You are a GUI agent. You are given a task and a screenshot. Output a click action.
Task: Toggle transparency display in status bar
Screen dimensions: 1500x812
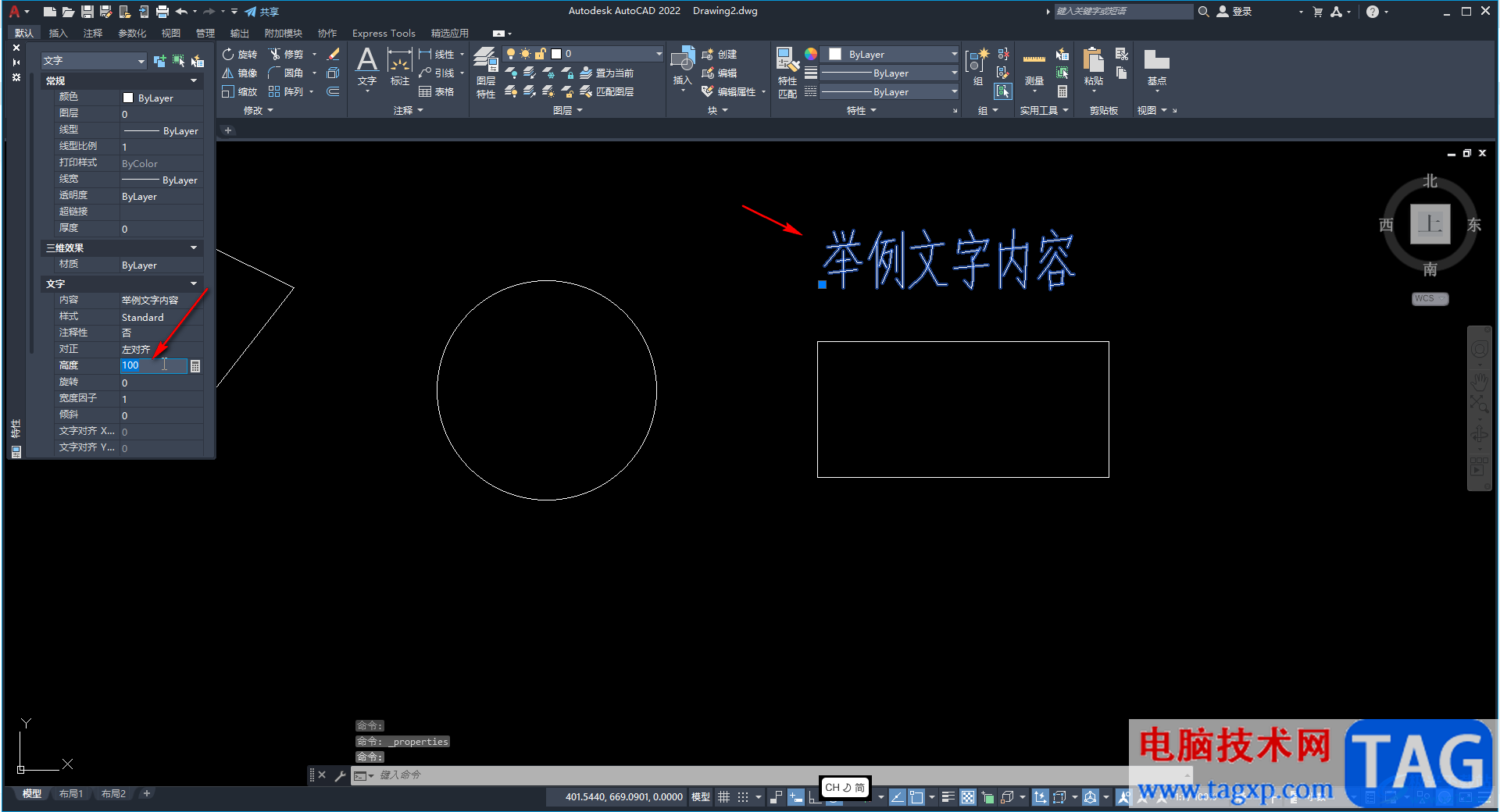(968, 797)
